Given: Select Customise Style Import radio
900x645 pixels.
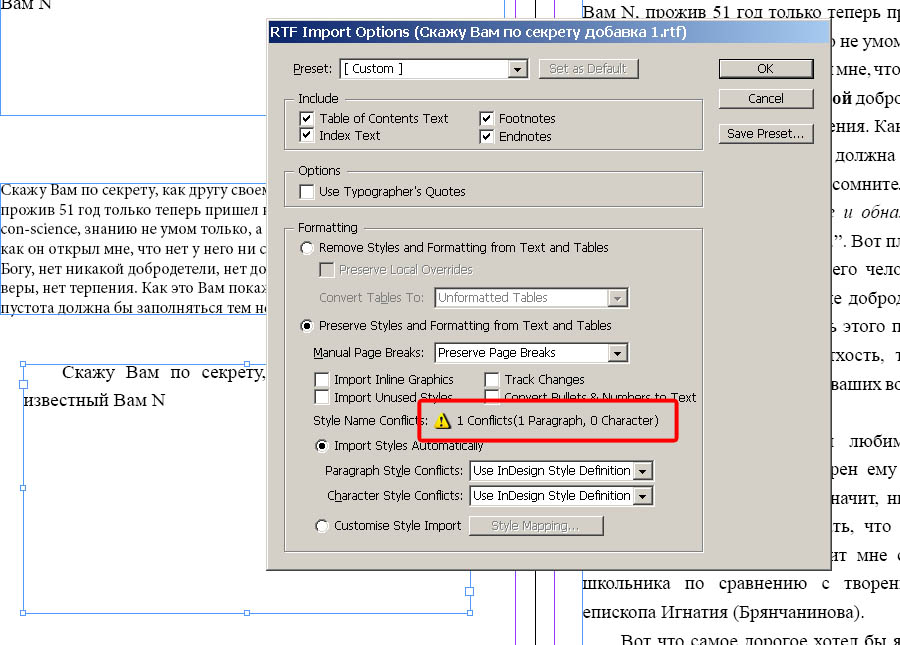Looking at the screenshot, I should pos(322,526).
